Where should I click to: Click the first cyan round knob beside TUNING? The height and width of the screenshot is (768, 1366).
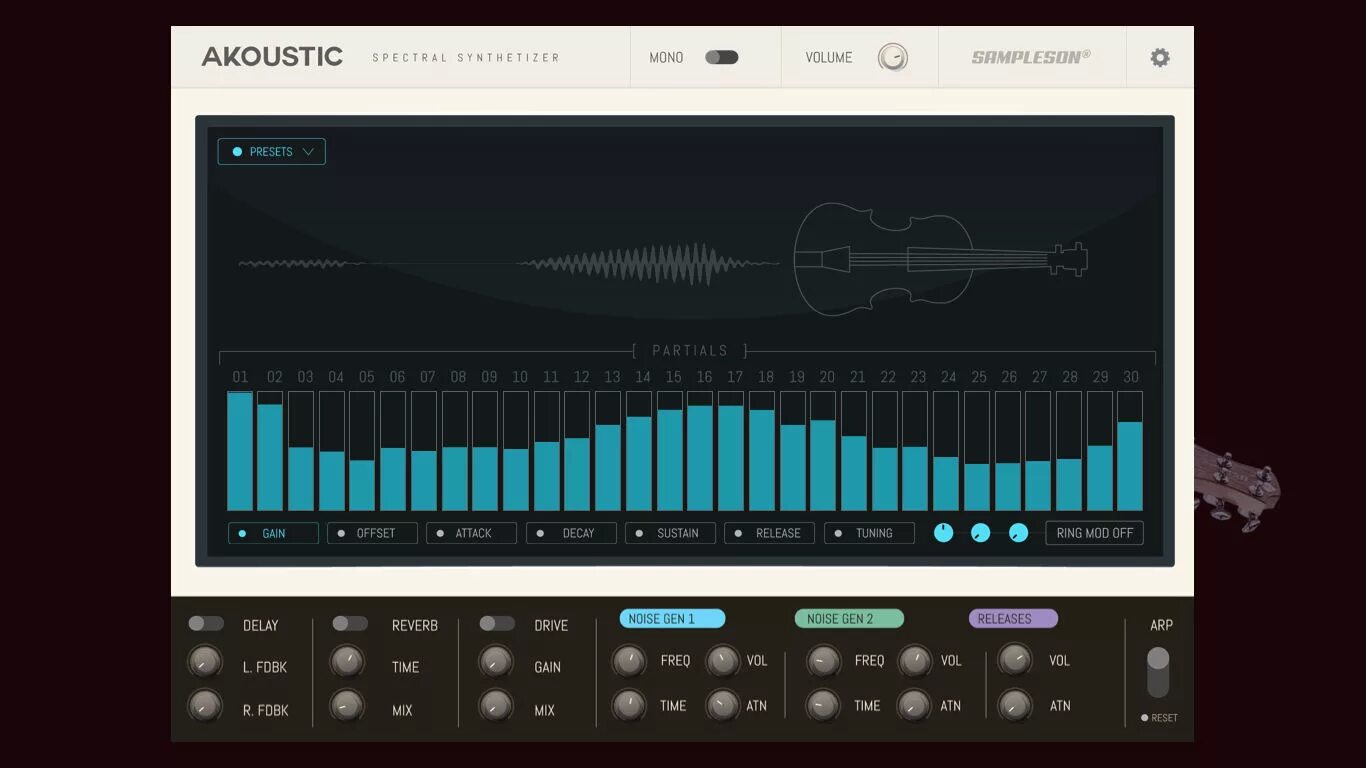coord(943,533)
